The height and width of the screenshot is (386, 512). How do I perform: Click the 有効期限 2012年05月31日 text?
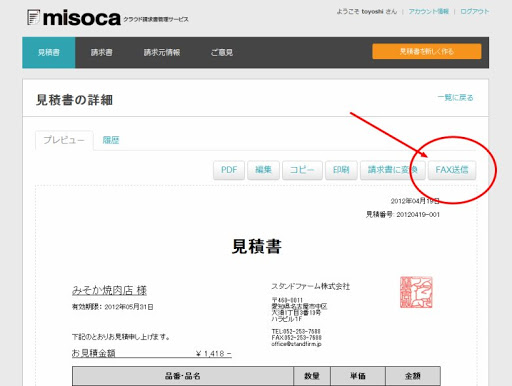(x=113, y=307)
